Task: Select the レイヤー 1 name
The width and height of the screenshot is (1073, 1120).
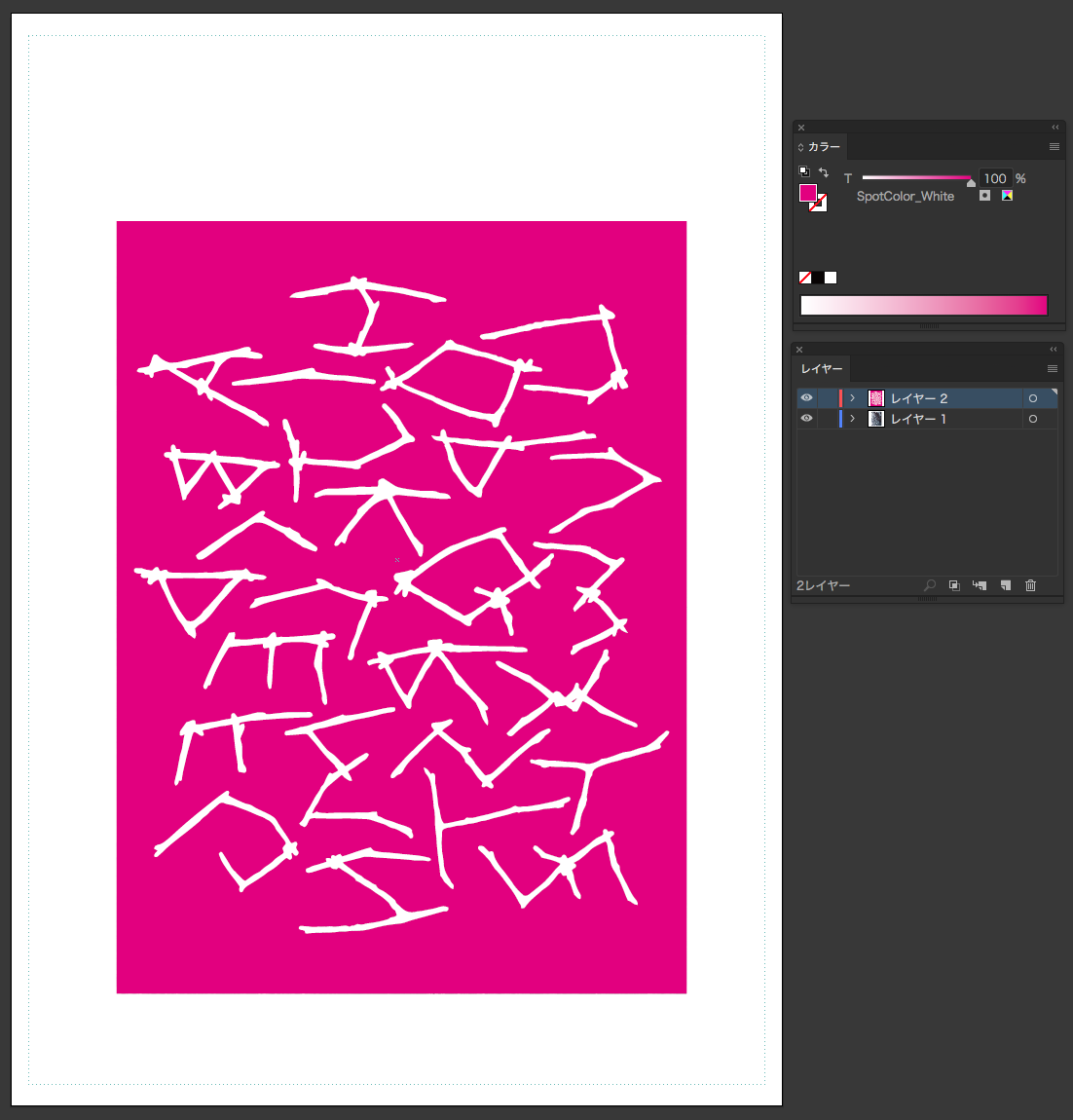Action: pos(918,420)
